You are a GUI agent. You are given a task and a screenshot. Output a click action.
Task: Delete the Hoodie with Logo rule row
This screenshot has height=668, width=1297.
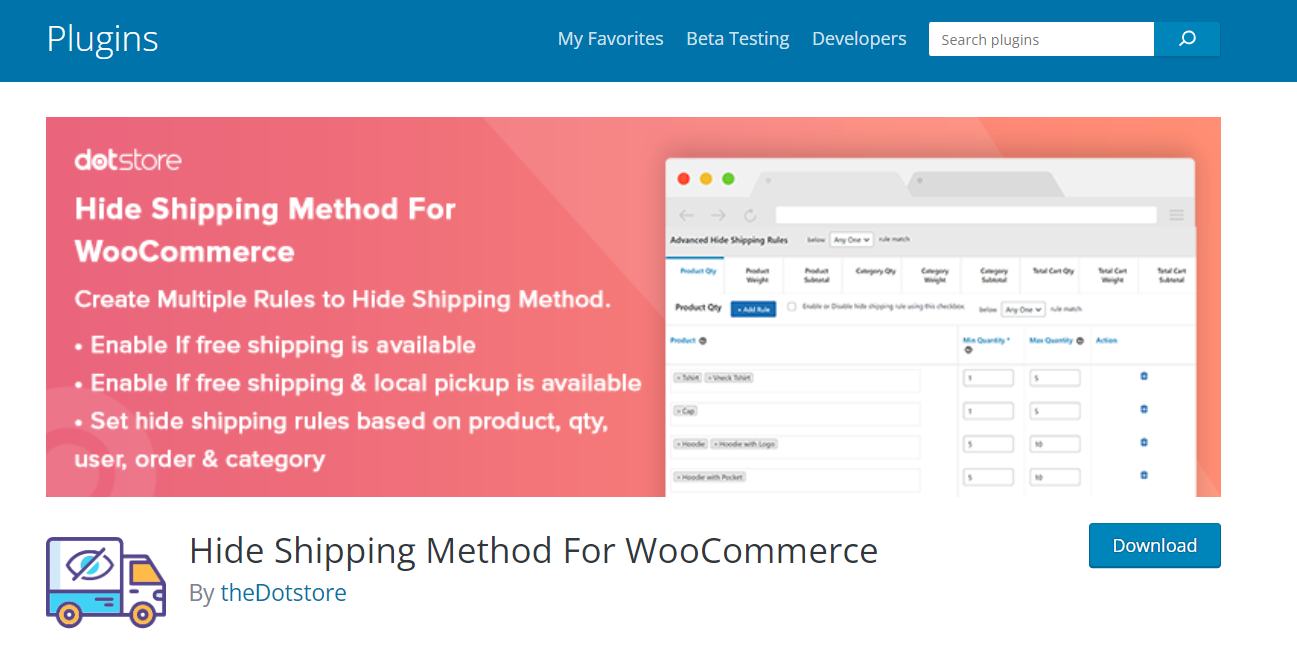(x=1144, y=442)
